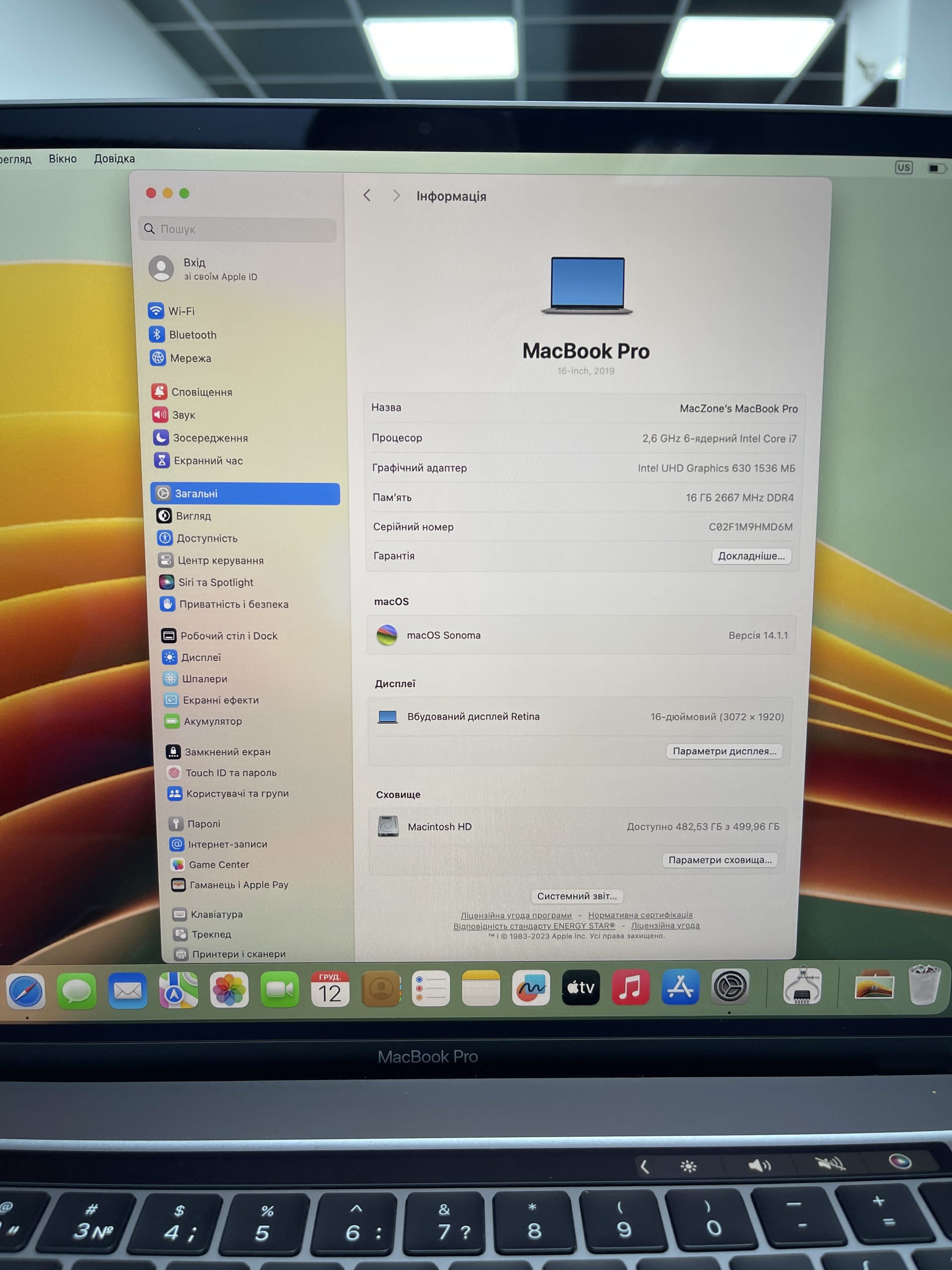The width and height of the screenshot is (952, 1270).
Task: Open the ENERGY STAR compliance link
Action: 534,926
